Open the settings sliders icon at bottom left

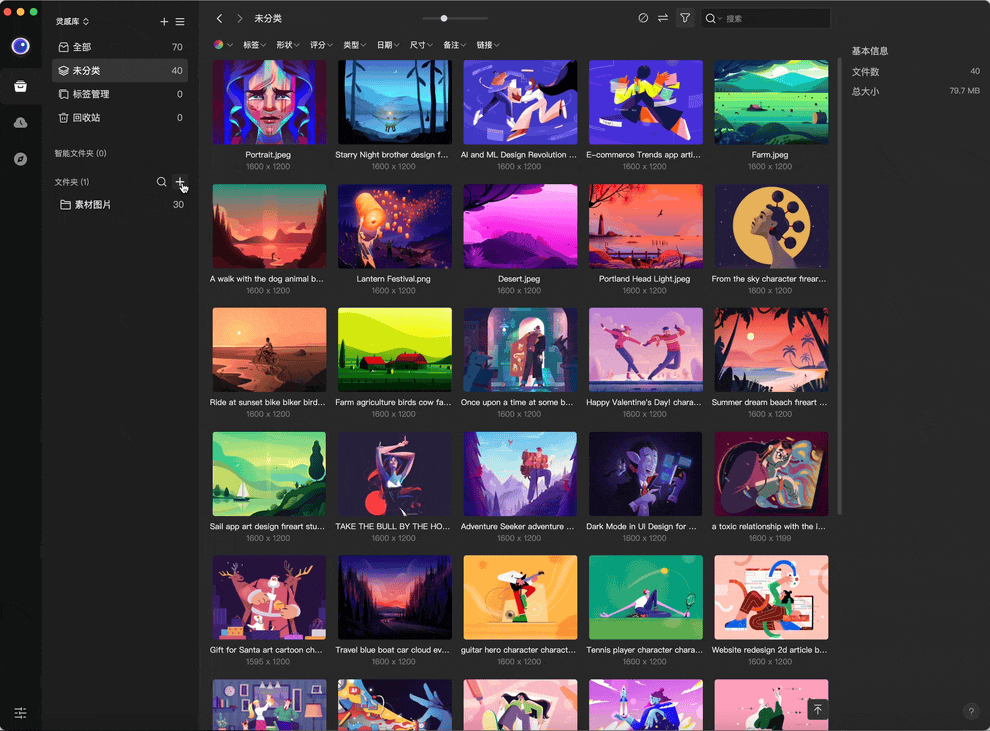coord(20,713)
